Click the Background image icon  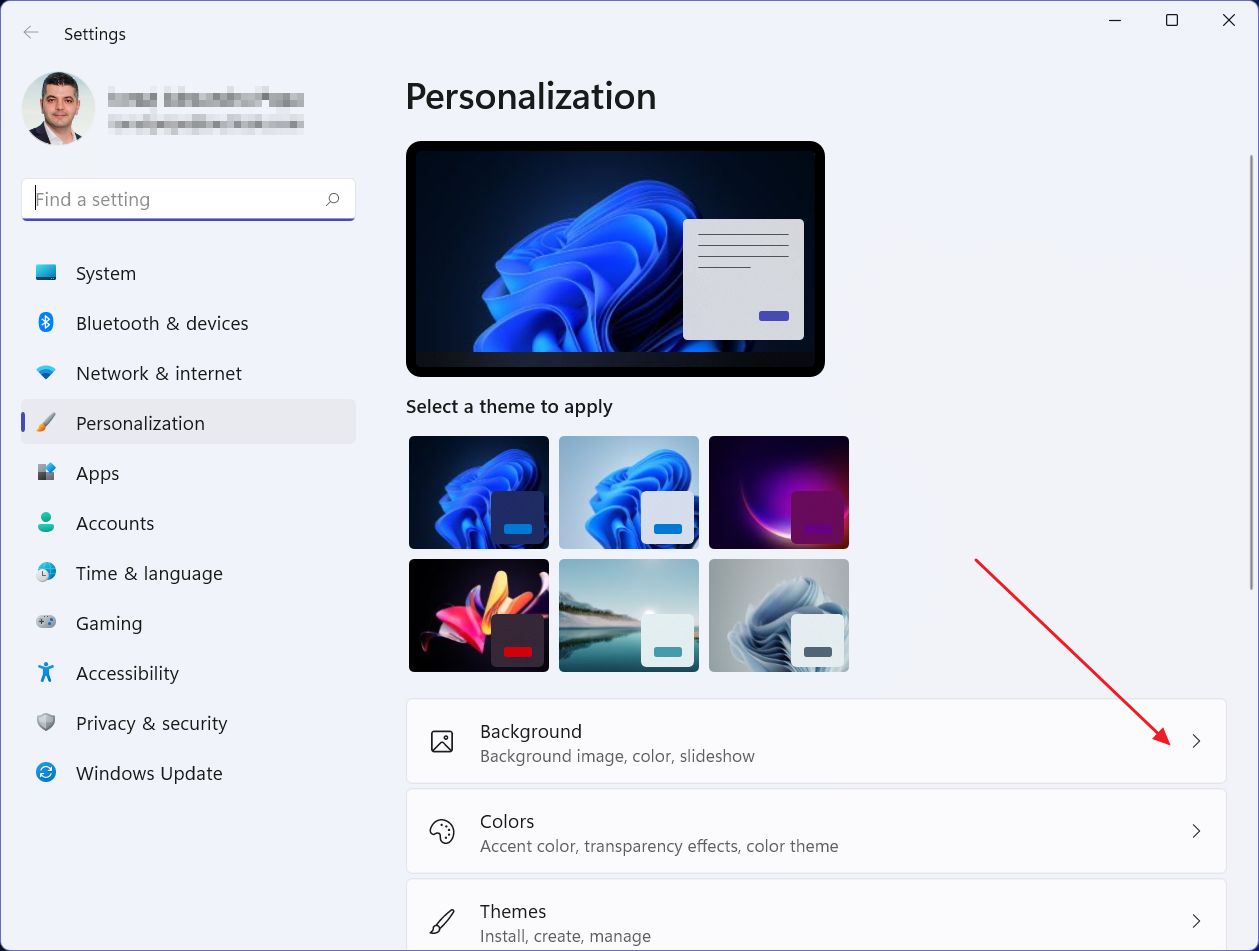click(441, 741)
